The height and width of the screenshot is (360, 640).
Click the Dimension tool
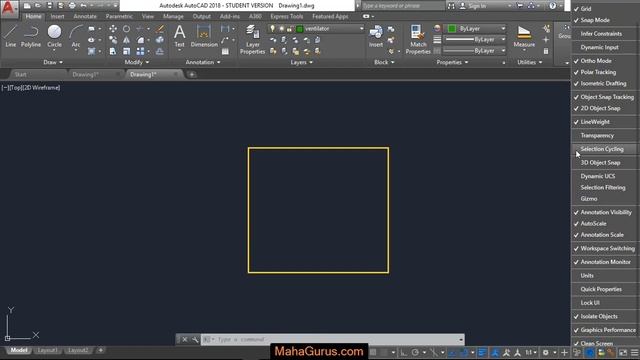[204, 36]
